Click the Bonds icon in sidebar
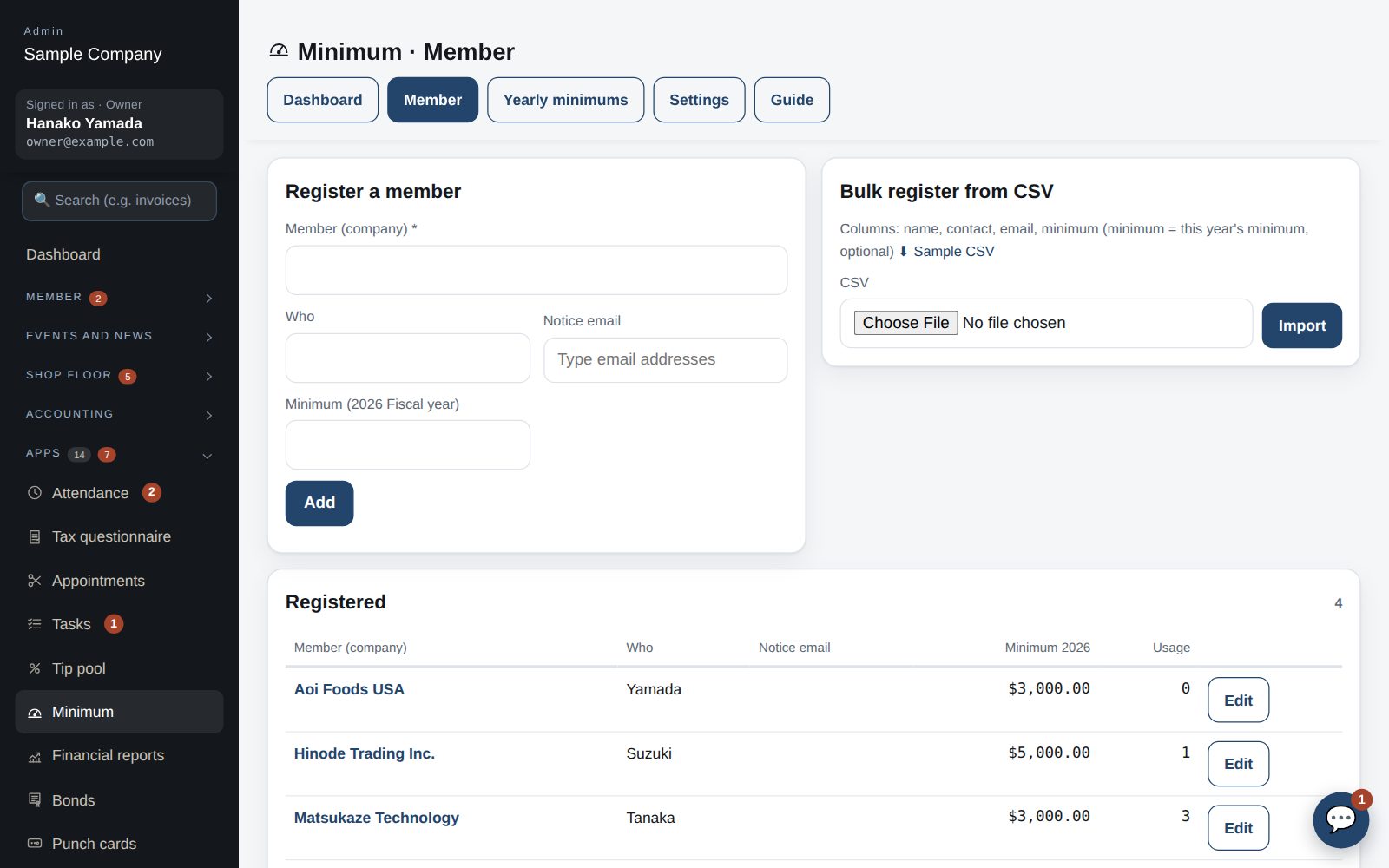This screenshot has width=1389, height=868. pyautogui.click(x=35, y=800)
